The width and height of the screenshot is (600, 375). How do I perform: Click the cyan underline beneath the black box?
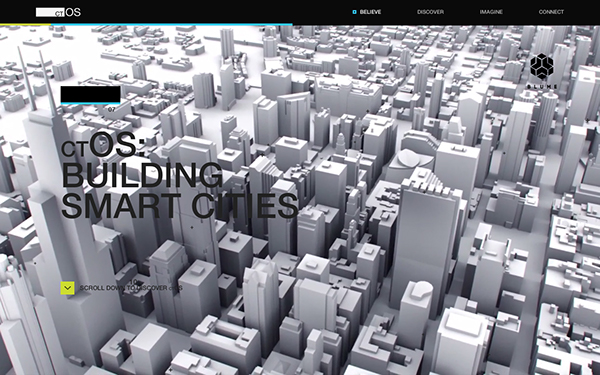pyautogui.click(x=90, y=103)
